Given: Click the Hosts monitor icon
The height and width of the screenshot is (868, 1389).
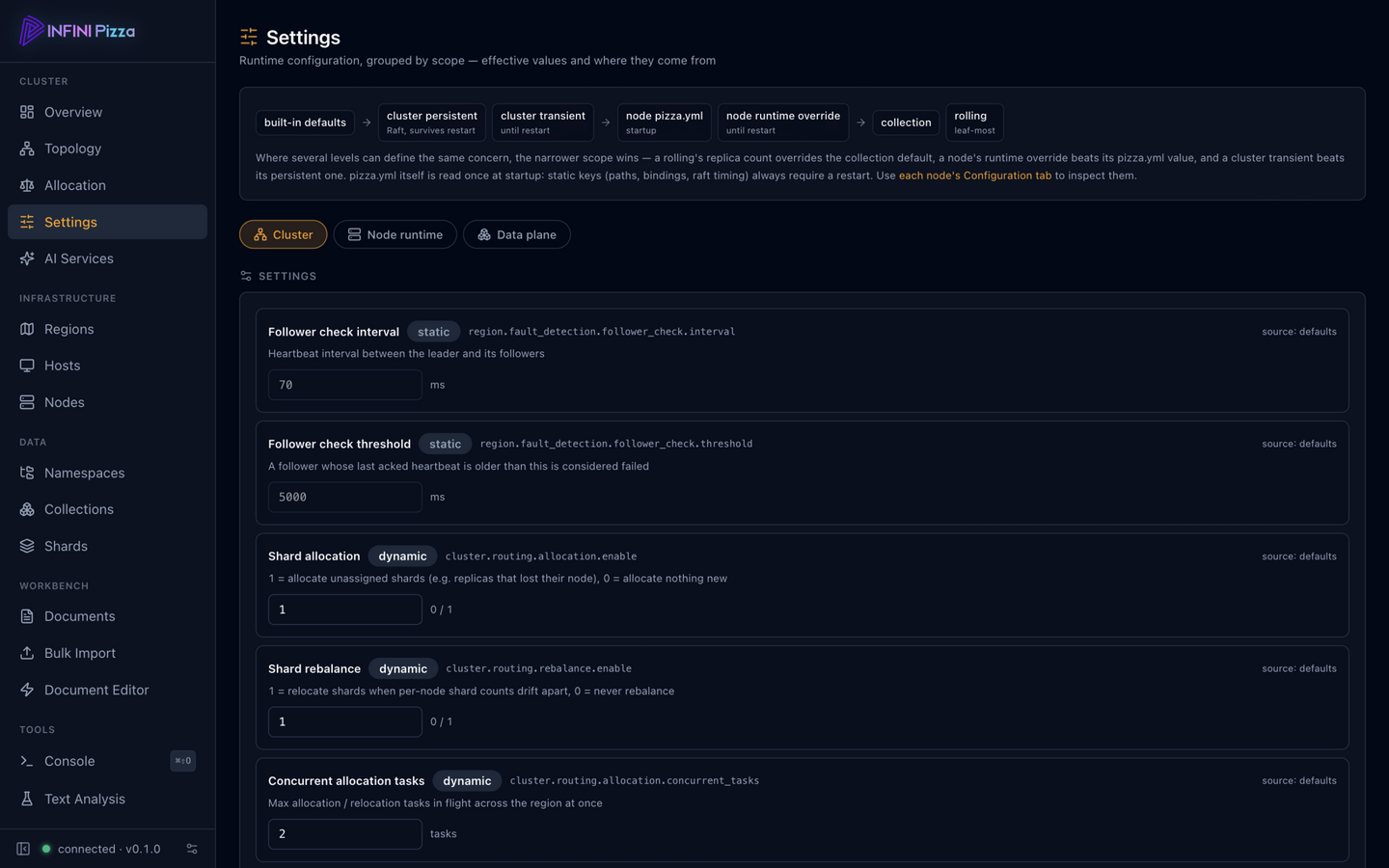Looking at the screenshot, I should [x=27, y=366].
